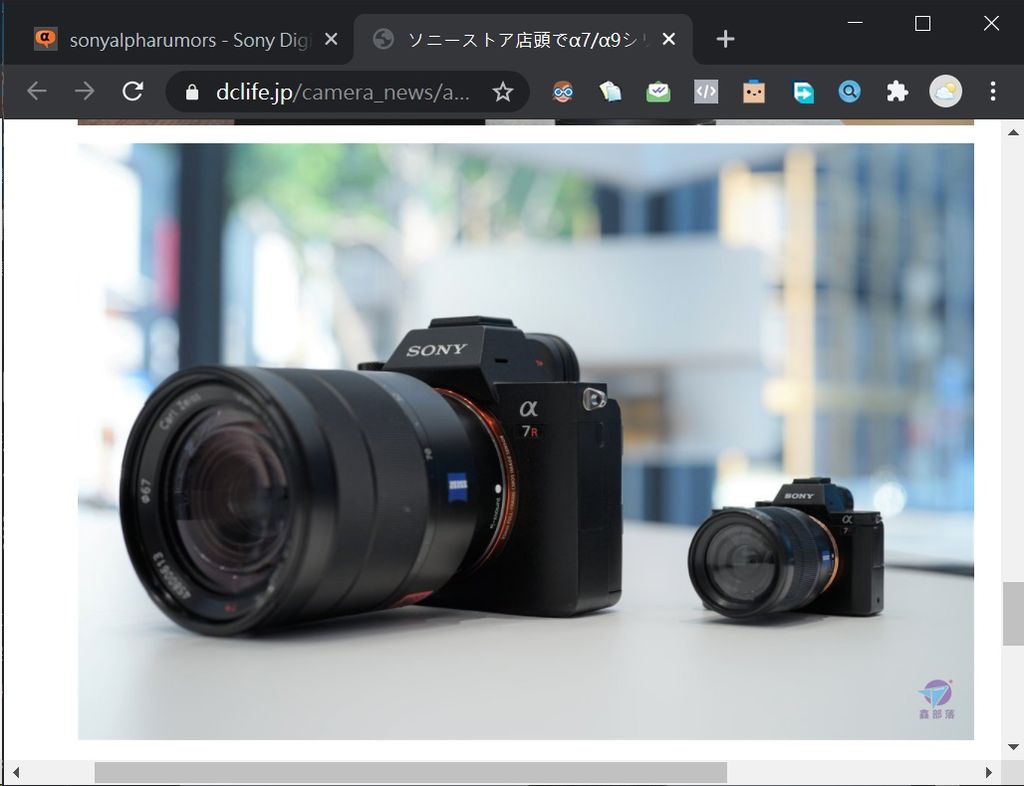Open the grey code brackets extension
Image resolution: width=1024 pixels, height=786 pixels.
706,91
